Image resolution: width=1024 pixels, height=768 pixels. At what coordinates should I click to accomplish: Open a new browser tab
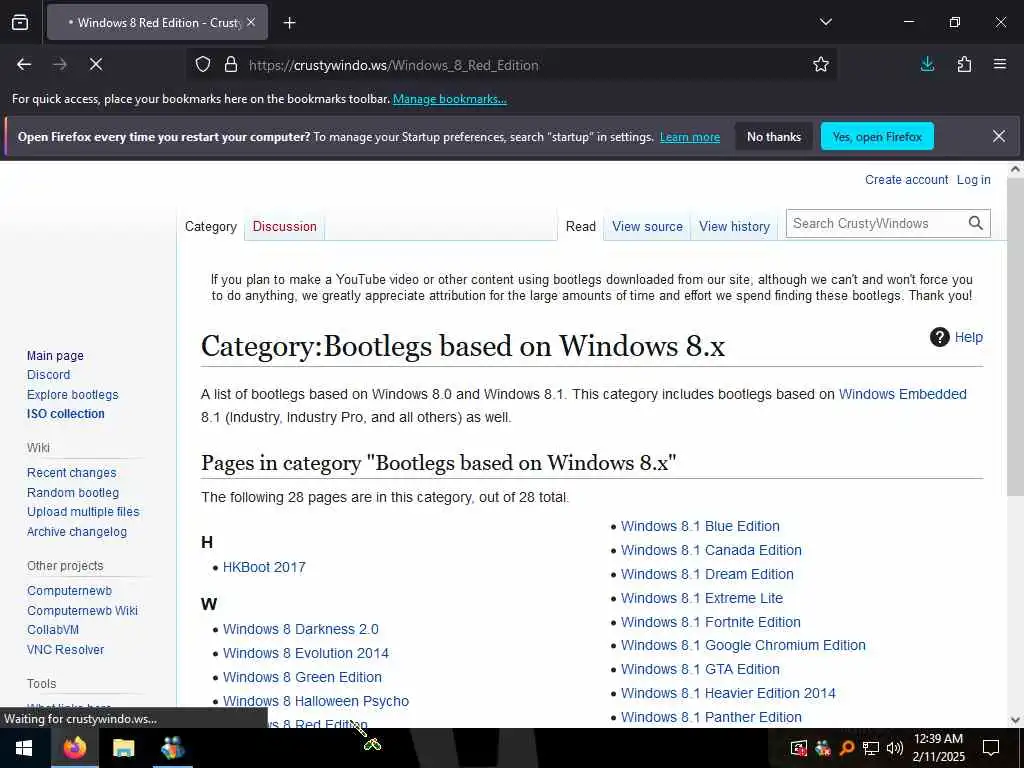pos(289,23)
